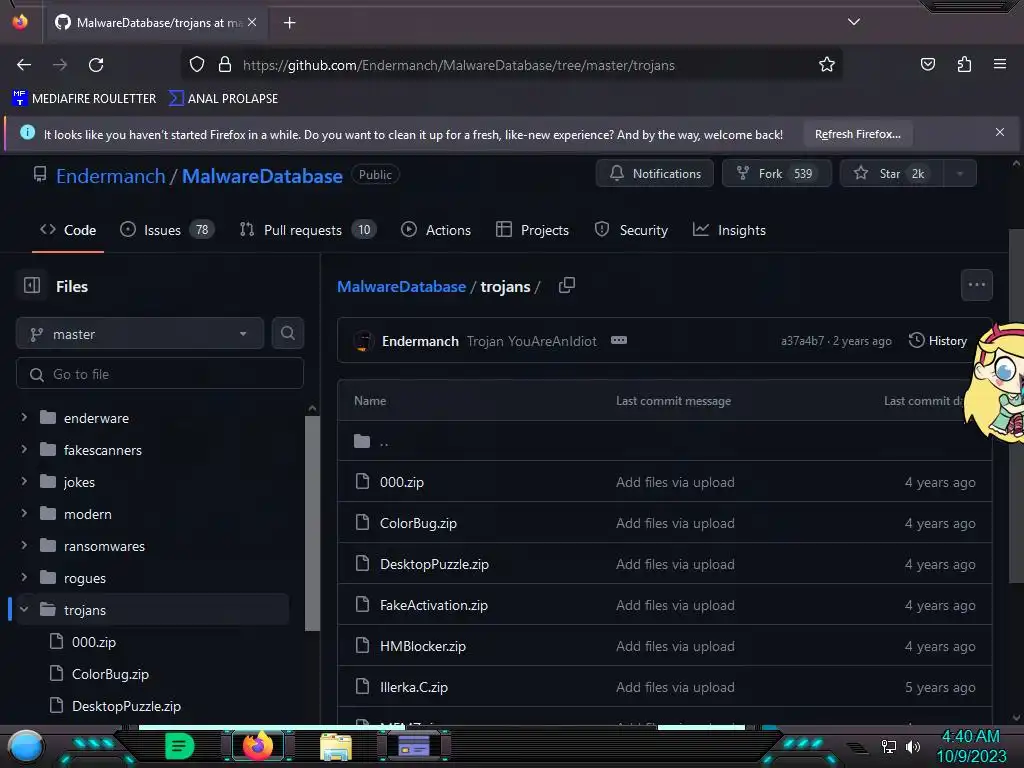This screenshot has width=1024, height=768.
Task: Click the site security padlock icon
Action: (225, 65)
